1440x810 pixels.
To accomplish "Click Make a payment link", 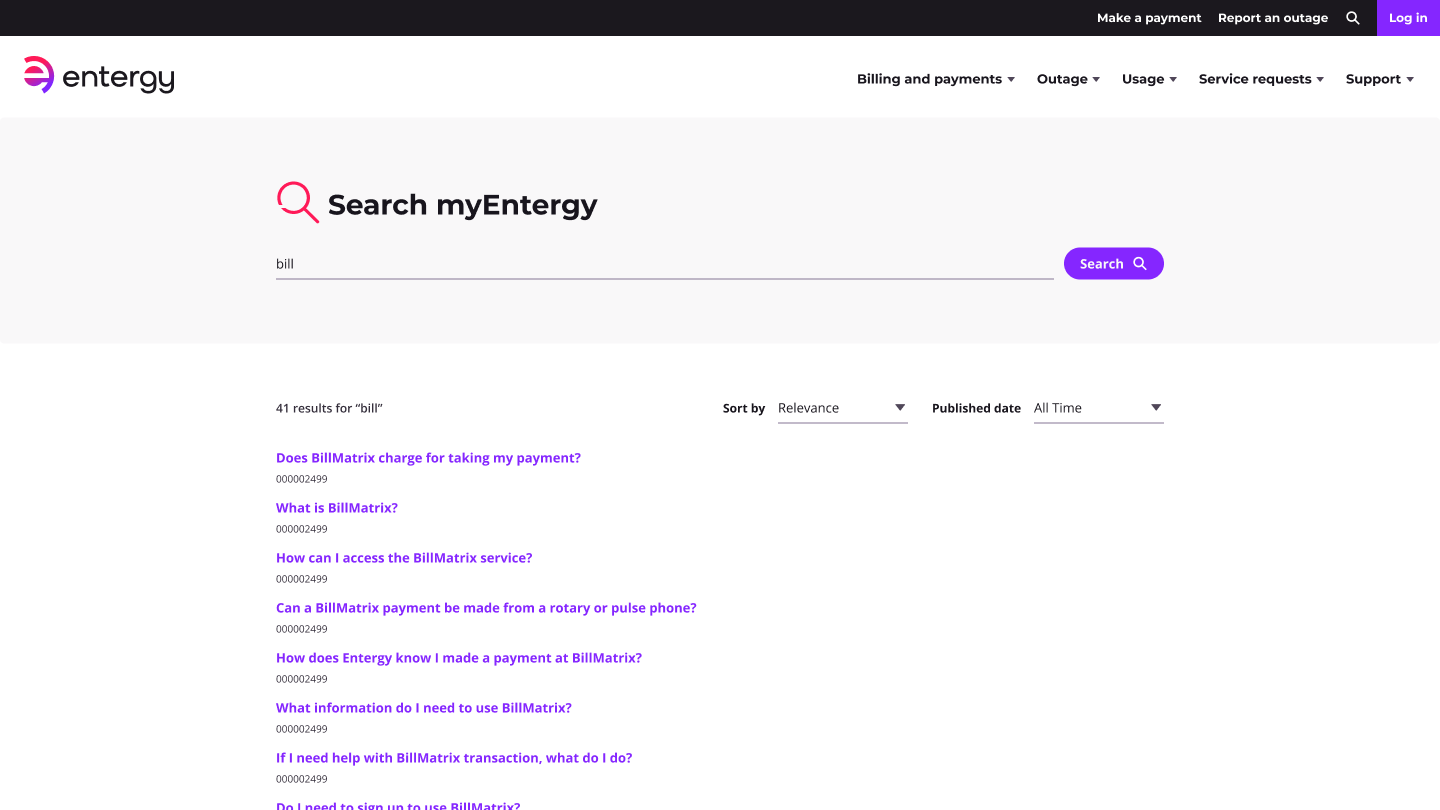I will pyautogui.click(x=1149, y=18).
